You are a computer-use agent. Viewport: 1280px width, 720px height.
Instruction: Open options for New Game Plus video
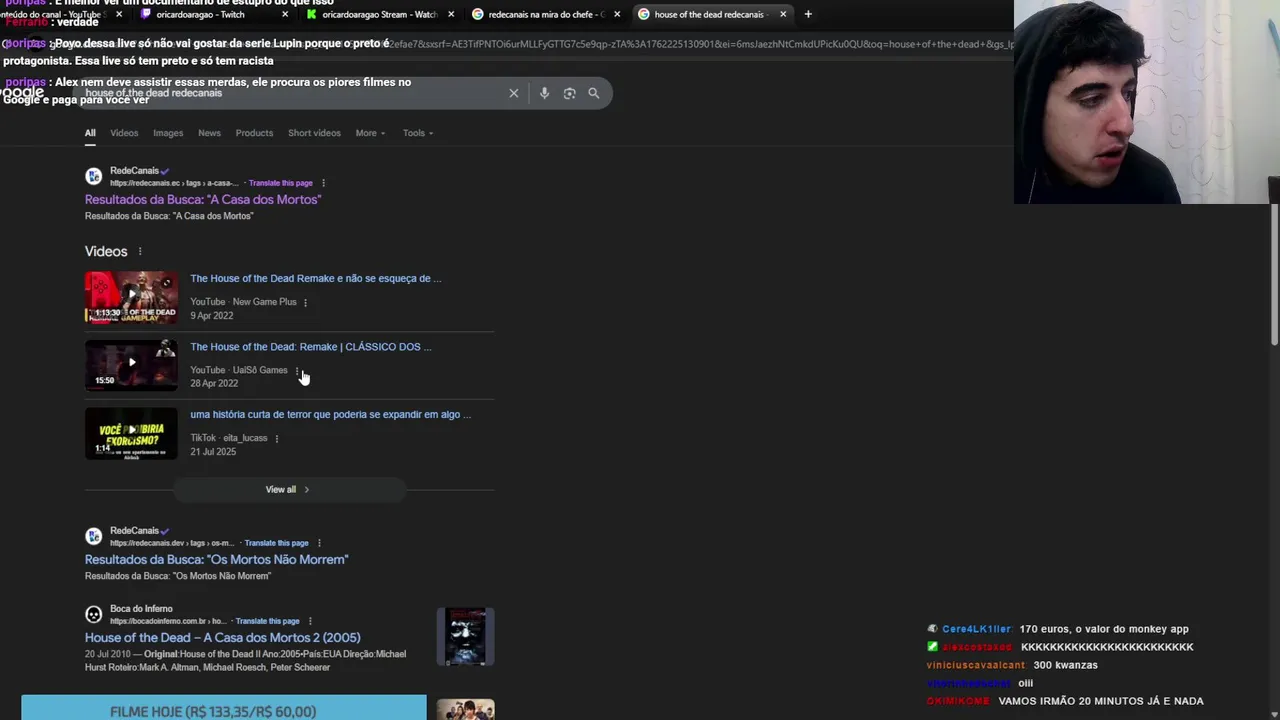[305, 302]
